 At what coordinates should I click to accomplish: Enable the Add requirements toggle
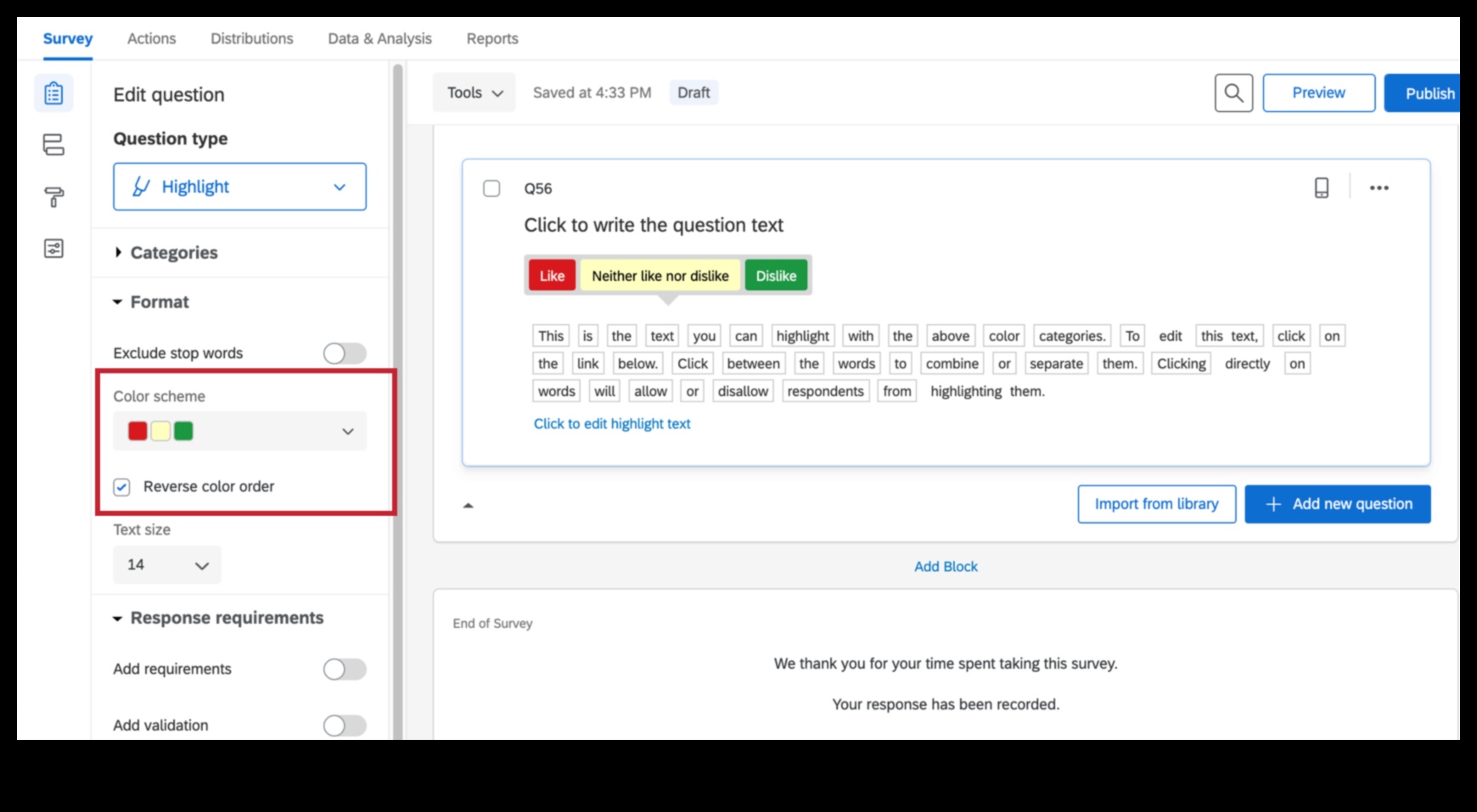(345, 669)
